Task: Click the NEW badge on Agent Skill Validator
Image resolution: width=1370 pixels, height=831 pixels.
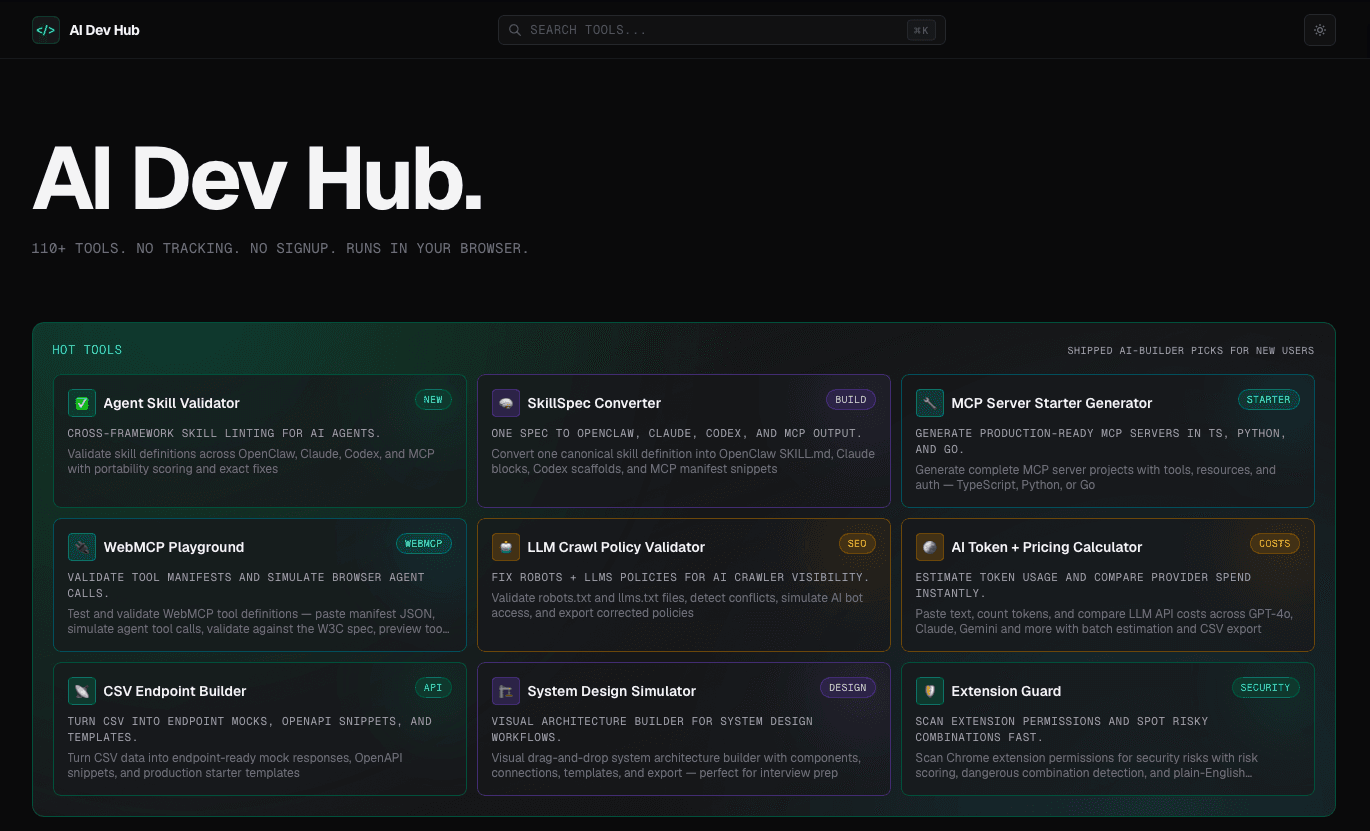Action: click(433, 399)
